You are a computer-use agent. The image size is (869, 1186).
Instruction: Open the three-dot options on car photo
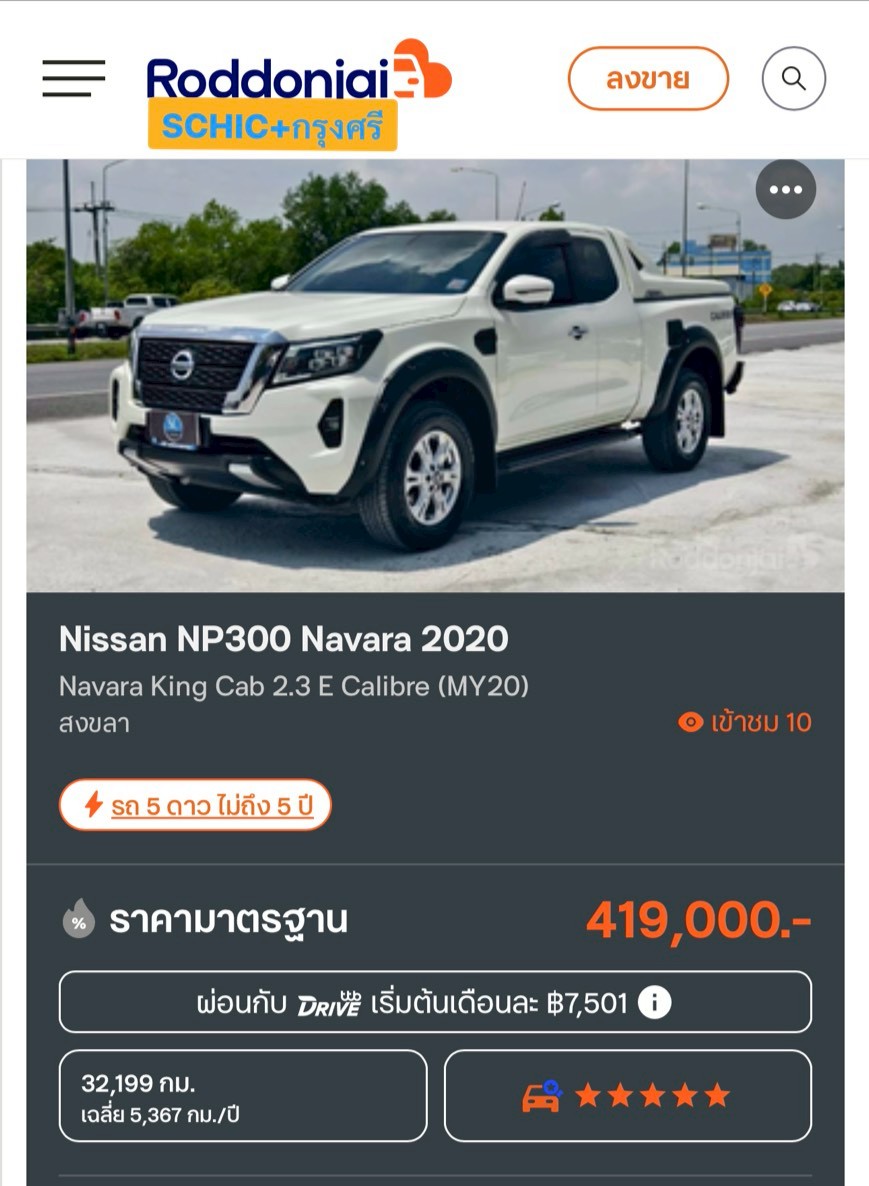(x=786, y=189)
